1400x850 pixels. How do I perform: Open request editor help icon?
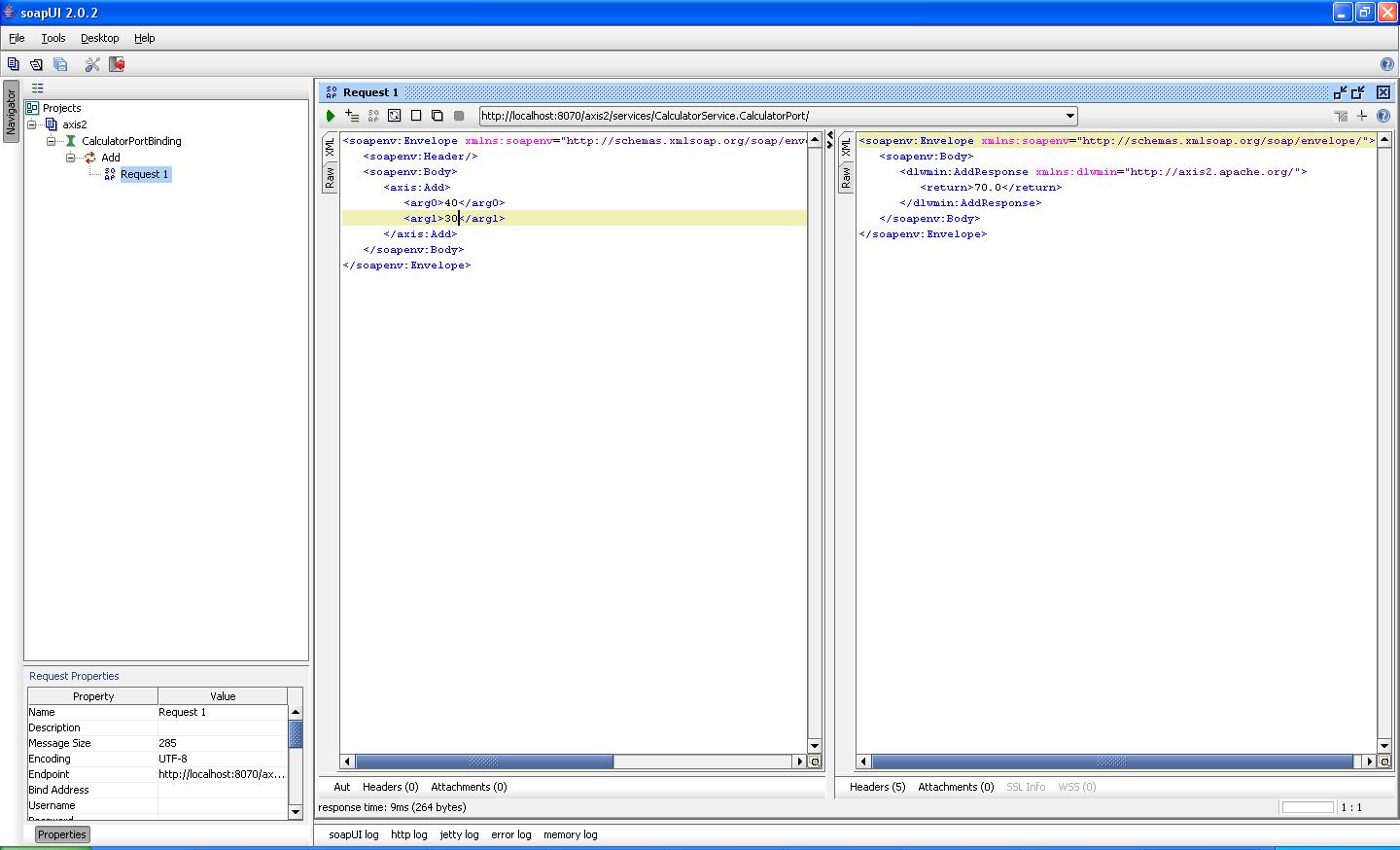(x=1383, y=116)
